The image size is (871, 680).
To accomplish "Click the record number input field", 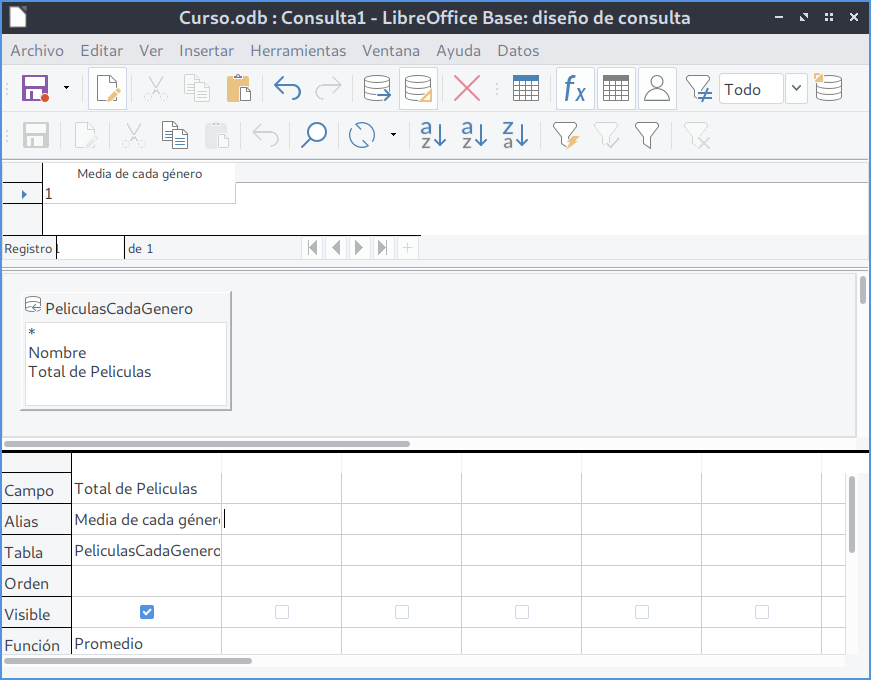I will pos(89,248).
